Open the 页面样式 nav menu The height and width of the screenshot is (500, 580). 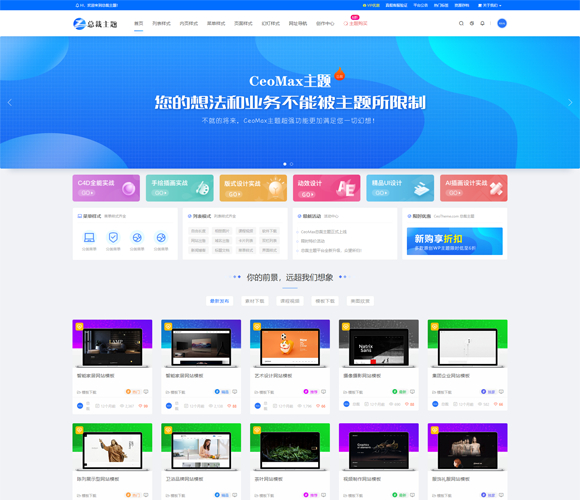tap(243, 23)
